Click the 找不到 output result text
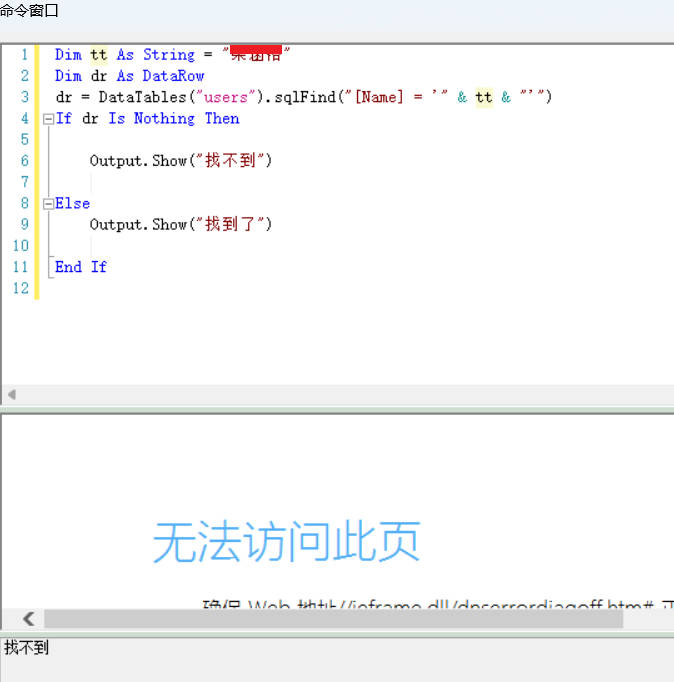 [26, 648]
